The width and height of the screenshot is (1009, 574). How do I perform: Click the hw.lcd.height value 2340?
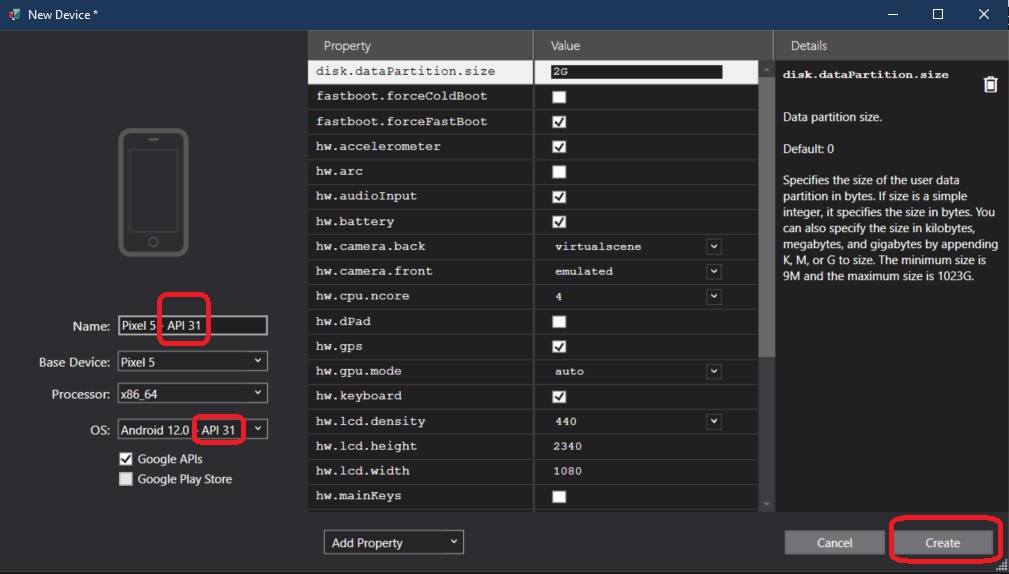(x=567, y=446)
